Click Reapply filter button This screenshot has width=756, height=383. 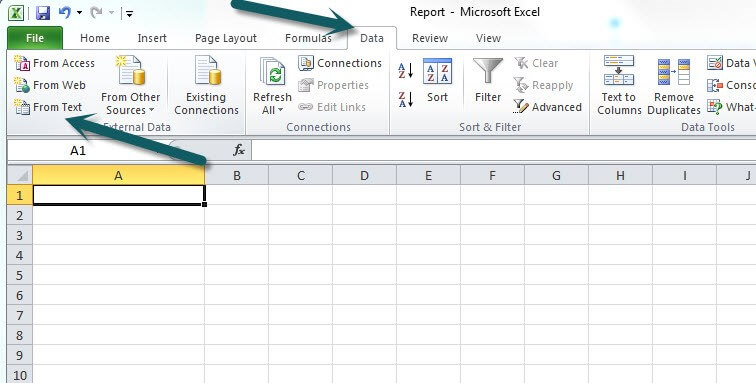[543, 85]
